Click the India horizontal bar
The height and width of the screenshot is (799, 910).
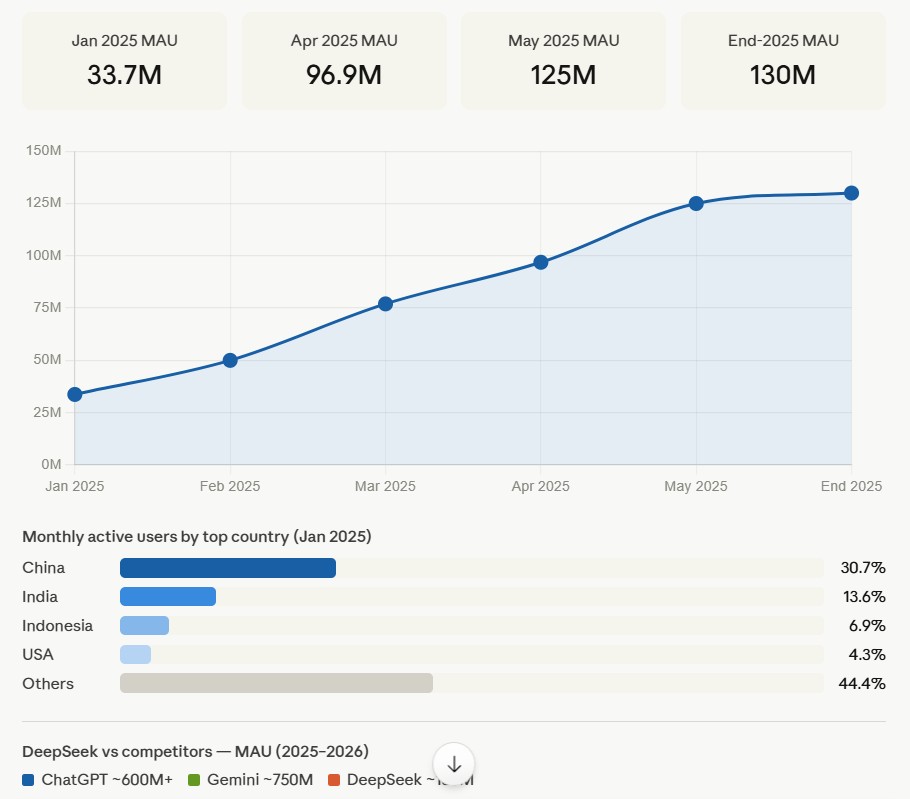[x=167, y=596]
